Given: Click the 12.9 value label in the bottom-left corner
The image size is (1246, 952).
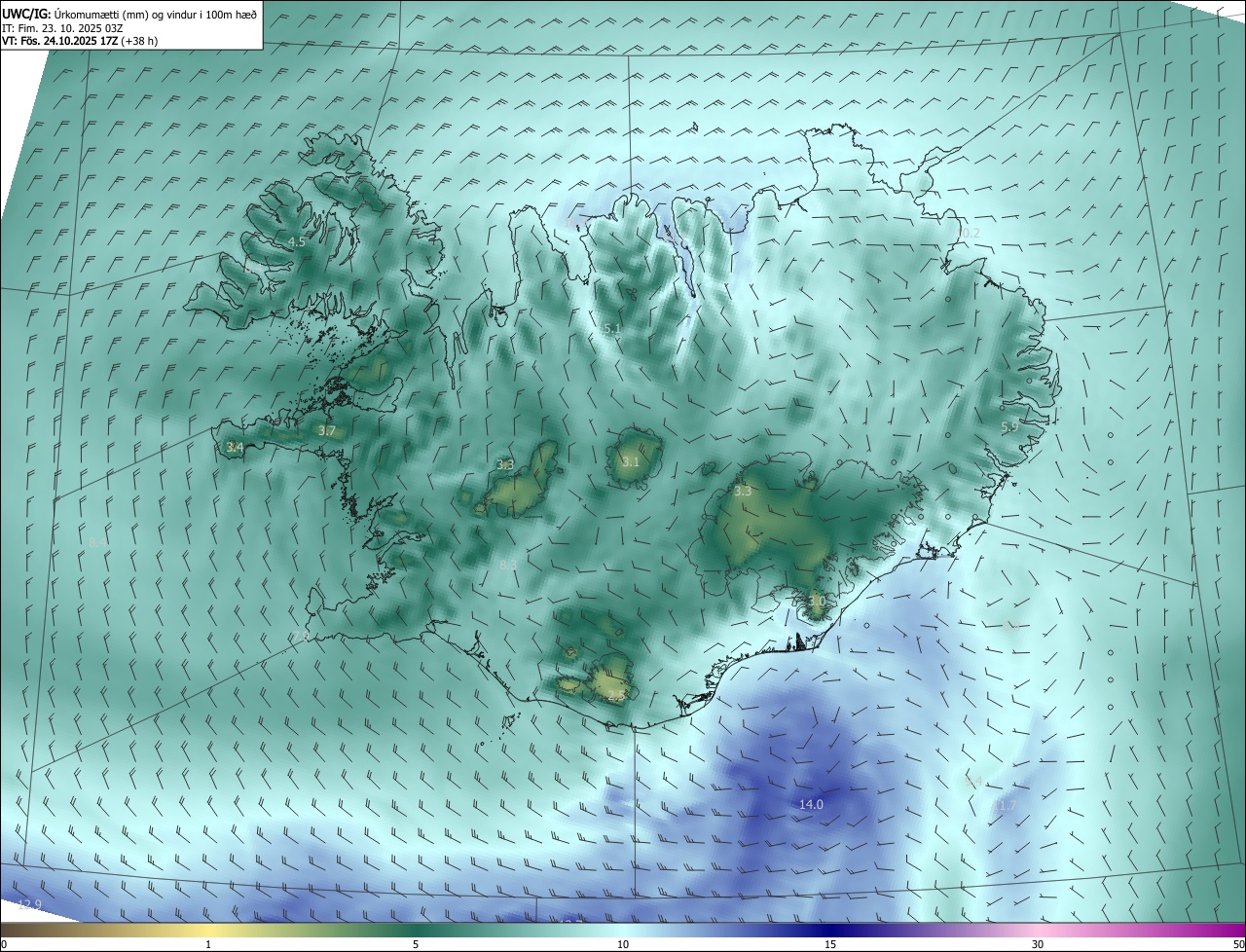Looking at the screenshot, I should 29,904.
